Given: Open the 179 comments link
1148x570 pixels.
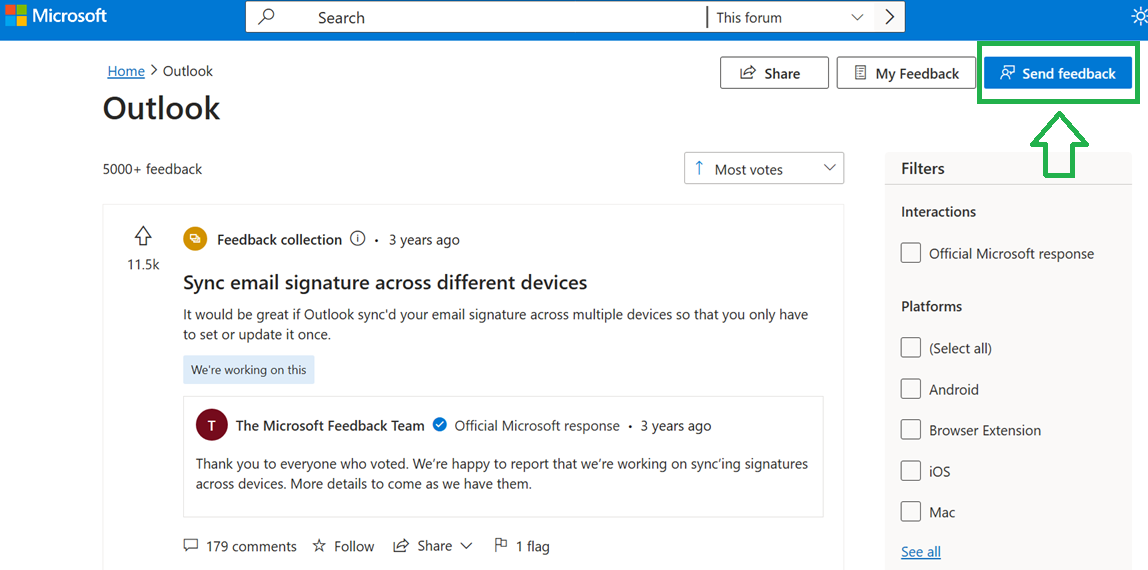Looking at the screenshot, I should [x=240, y=546].
